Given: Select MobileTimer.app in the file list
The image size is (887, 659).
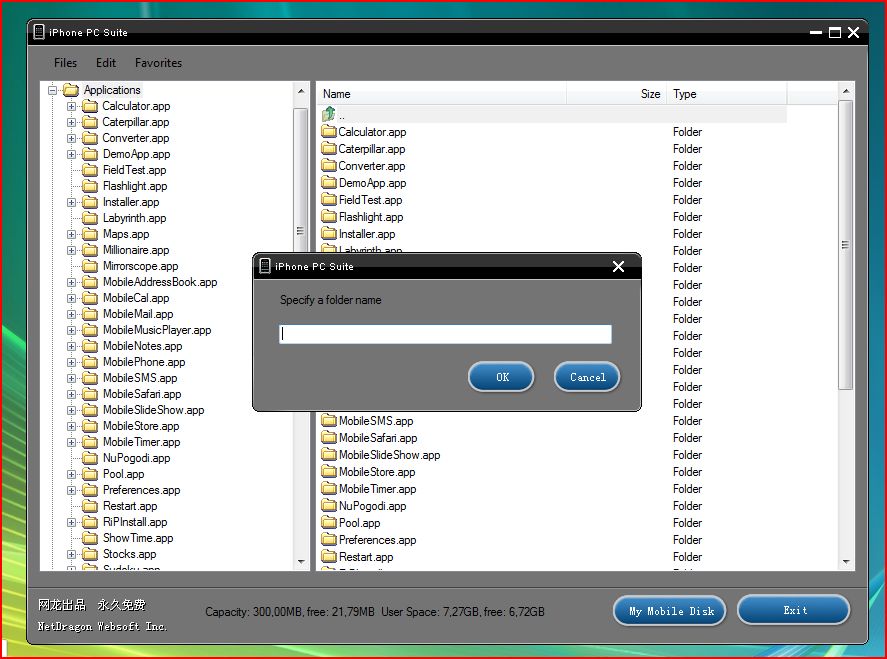Looking at the screenshot, I should 377,489.
